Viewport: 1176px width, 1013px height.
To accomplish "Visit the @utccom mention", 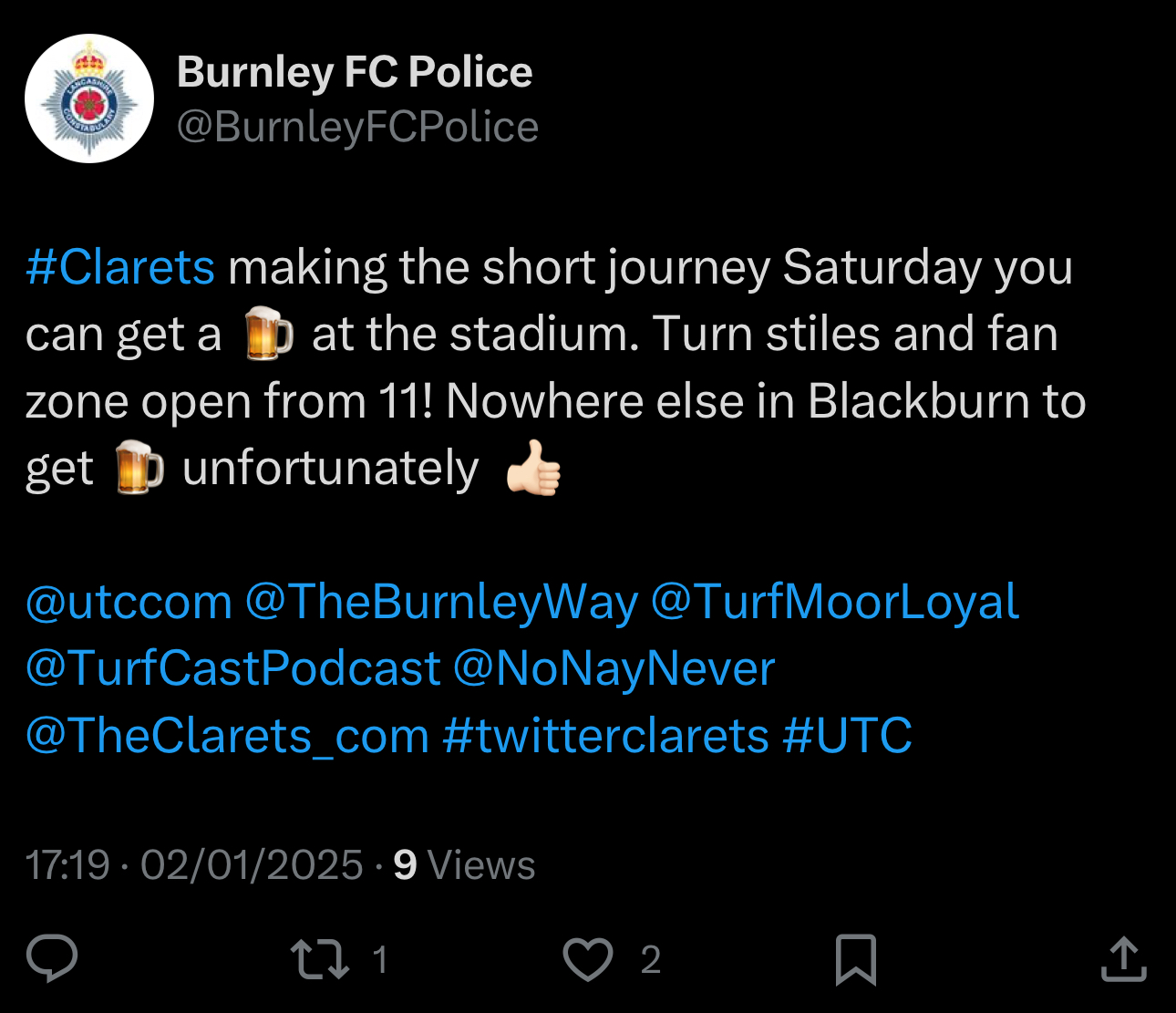I will [129, 603].
